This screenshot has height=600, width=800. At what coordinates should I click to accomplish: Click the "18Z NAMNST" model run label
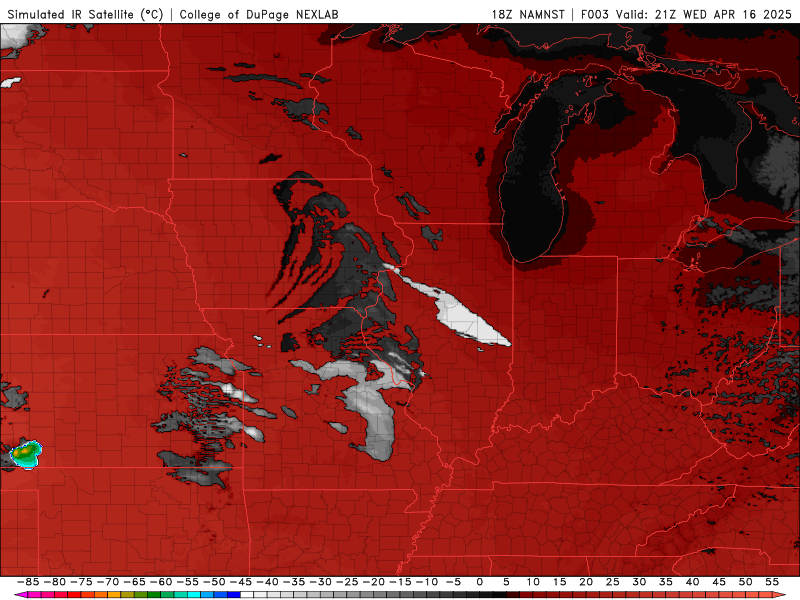click(x=528, y=15)
